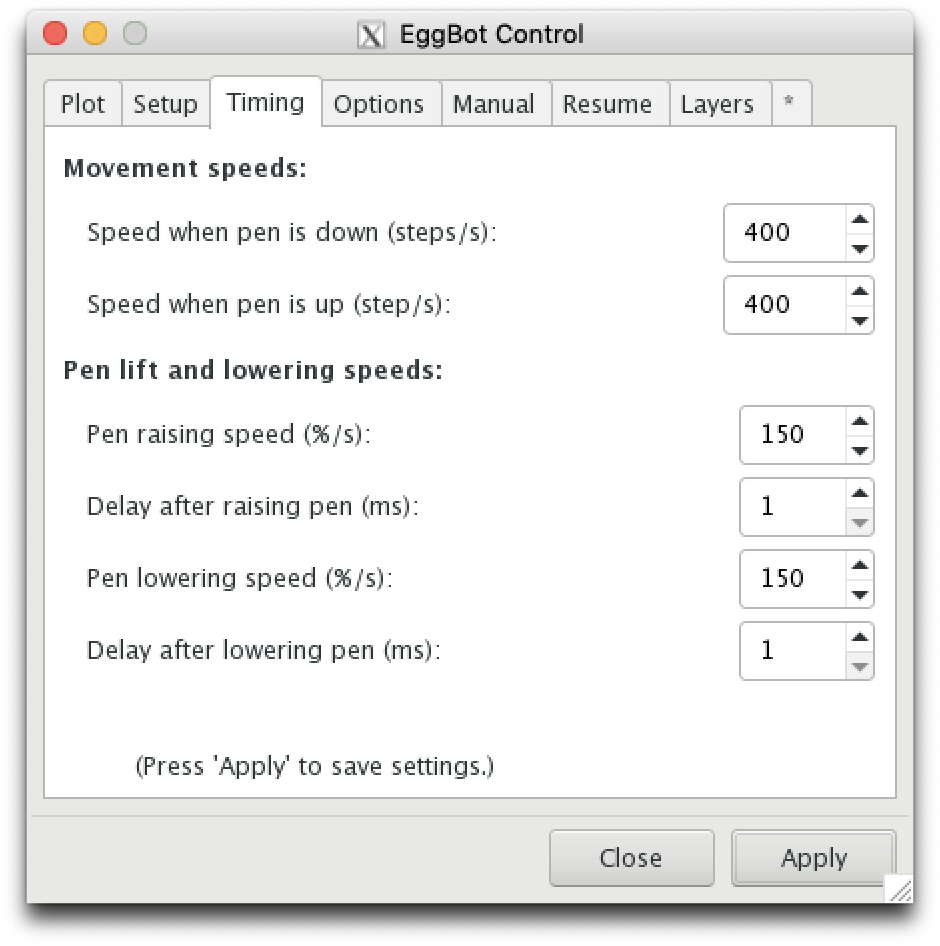Click the Close button
This screenshot has height=946, width=940.
[631, 858]
